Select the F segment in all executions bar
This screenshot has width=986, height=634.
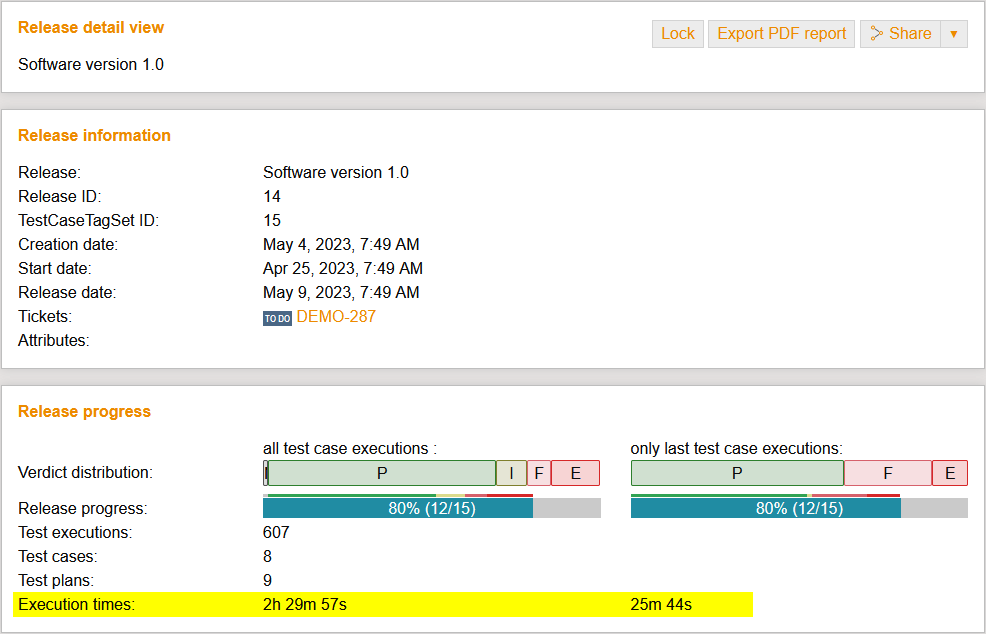(x=538, y=473)
